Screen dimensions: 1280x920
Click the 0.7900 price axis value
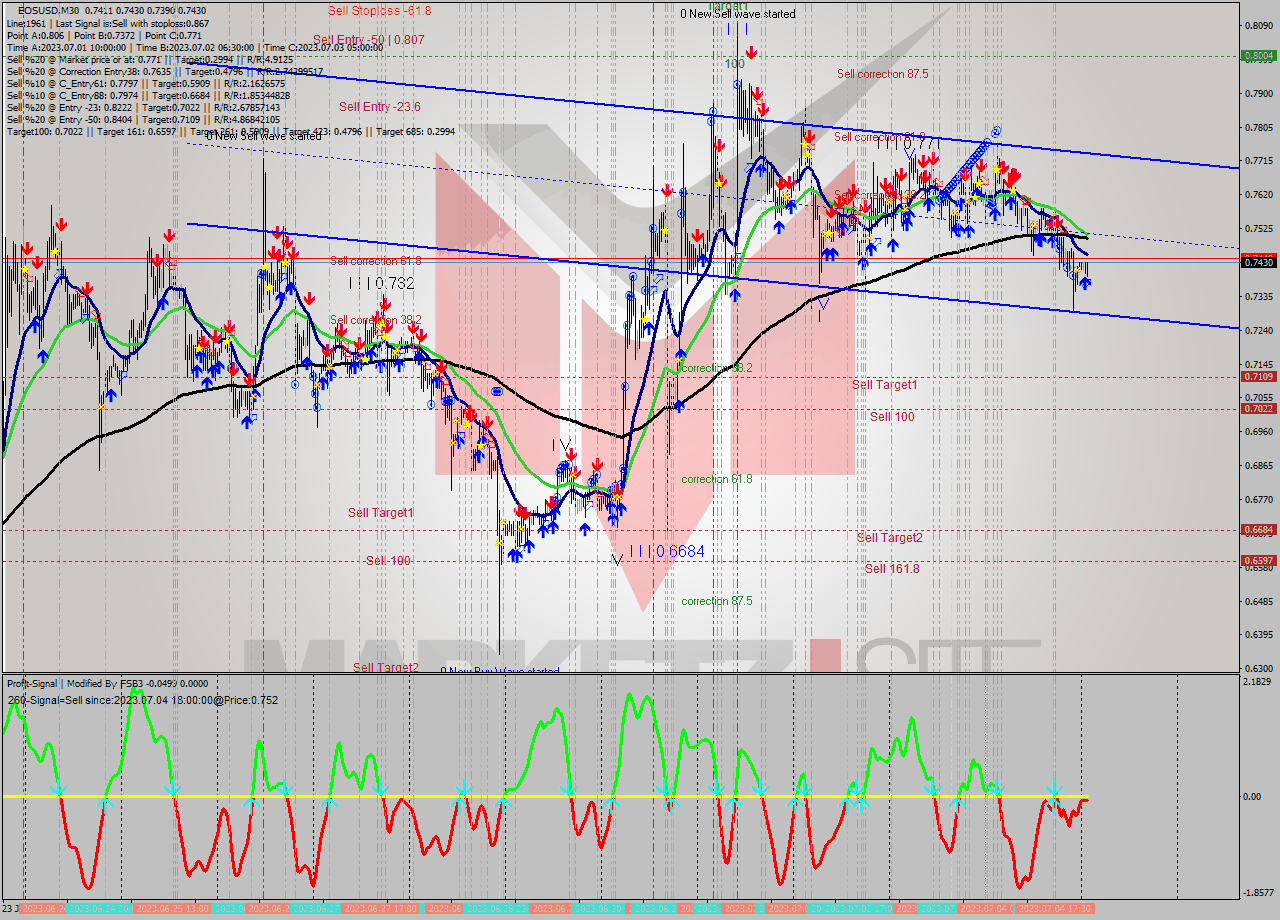coord(1259,93)
